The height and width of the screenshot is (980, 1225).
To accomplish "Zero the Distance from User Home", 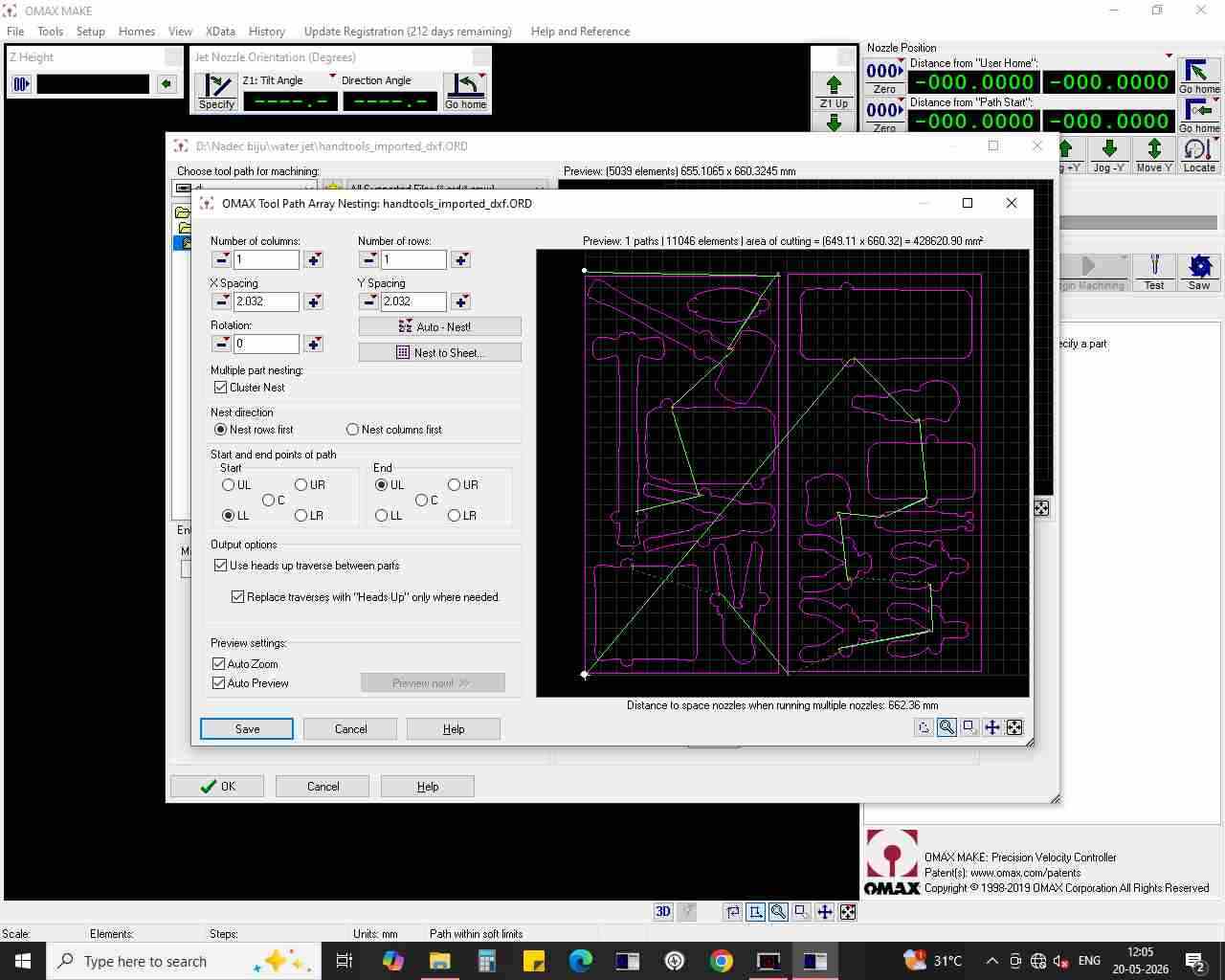I will [x=884, y=78].
